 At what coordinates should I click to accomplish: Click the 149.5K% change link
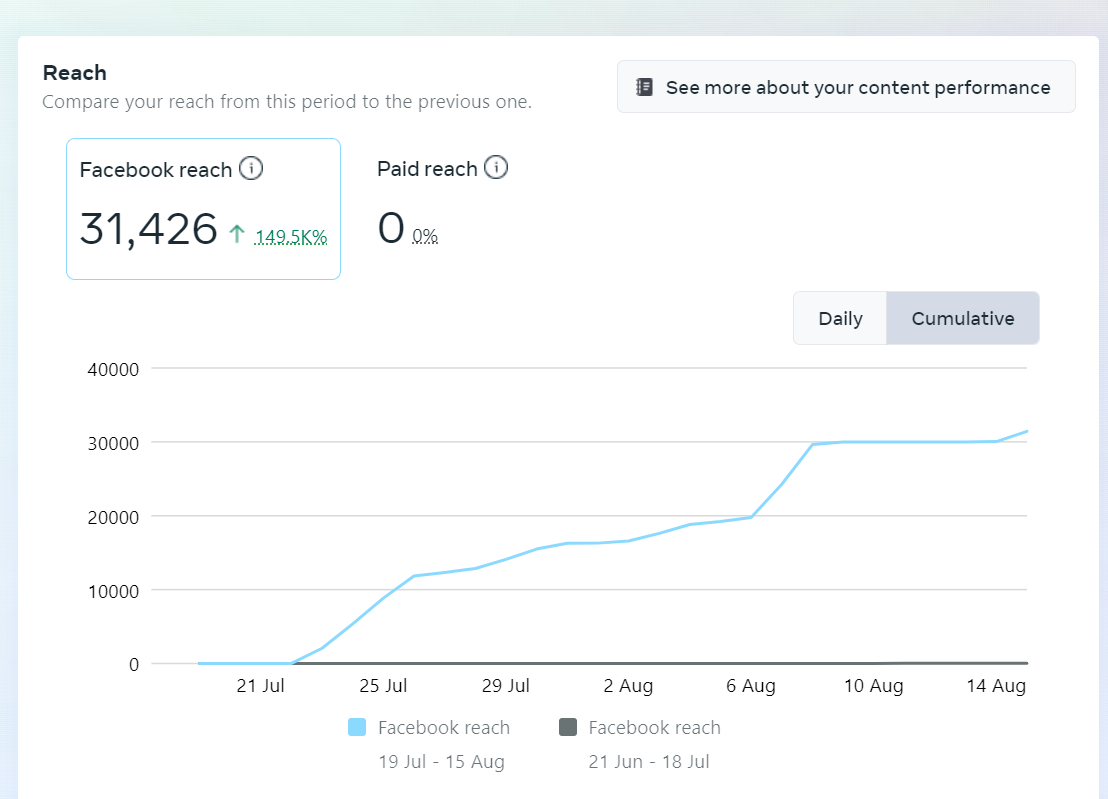coord(290,237)
